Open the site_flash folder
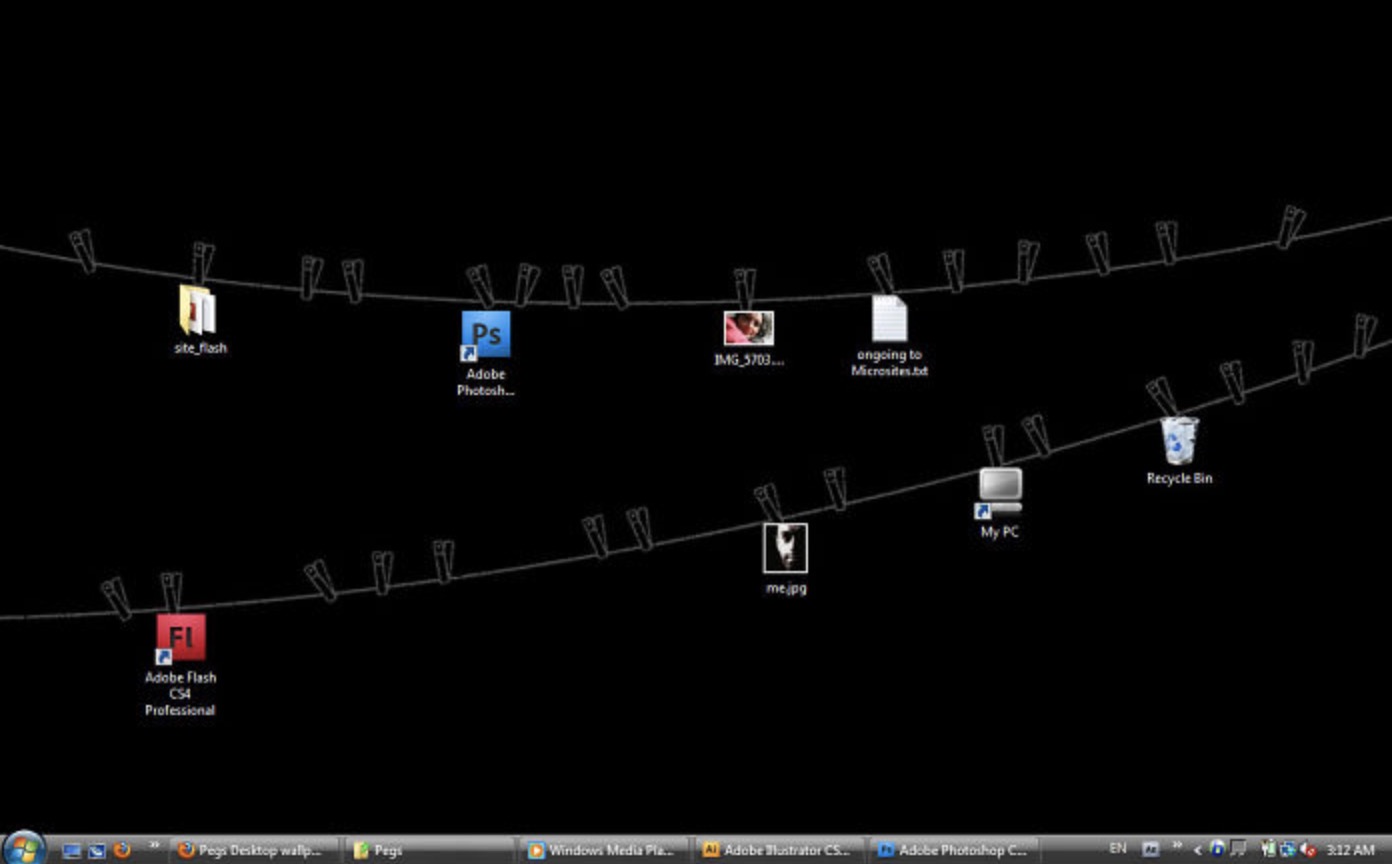 point(196,310)
